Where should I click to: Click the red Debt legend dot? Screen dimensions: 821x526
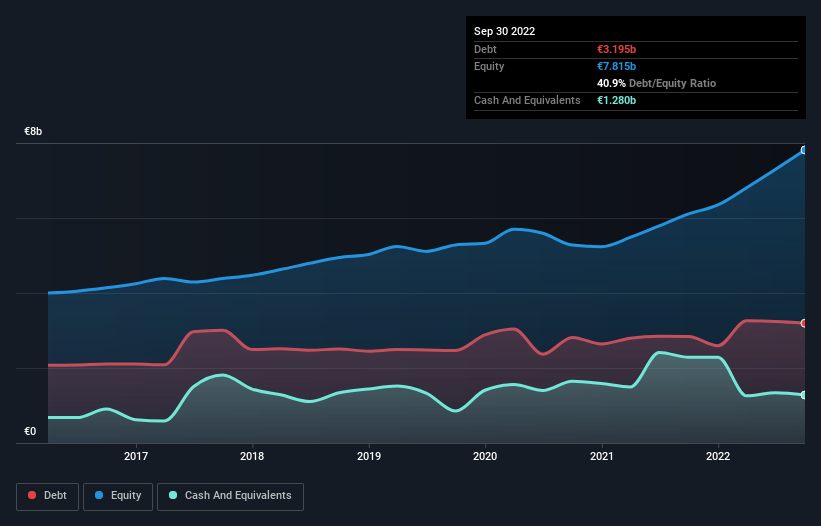coord(32,495)
